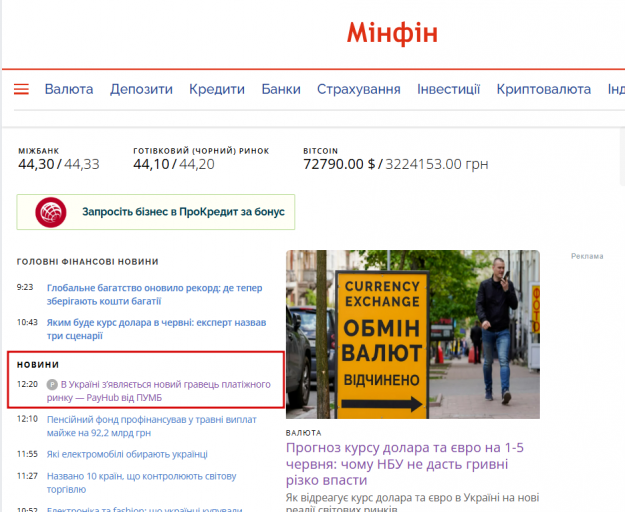
Task: Open news about PayHub від ПУМБ
Action: coord(159,391)
